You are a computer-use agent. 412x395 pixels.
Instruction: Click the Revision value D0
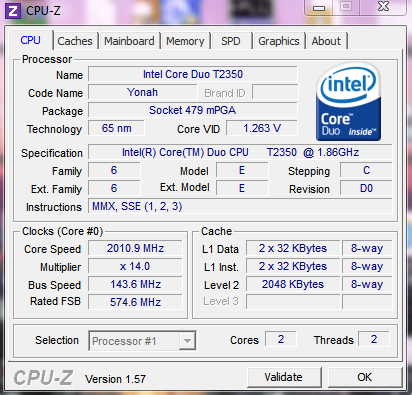[x=366, y=188]
